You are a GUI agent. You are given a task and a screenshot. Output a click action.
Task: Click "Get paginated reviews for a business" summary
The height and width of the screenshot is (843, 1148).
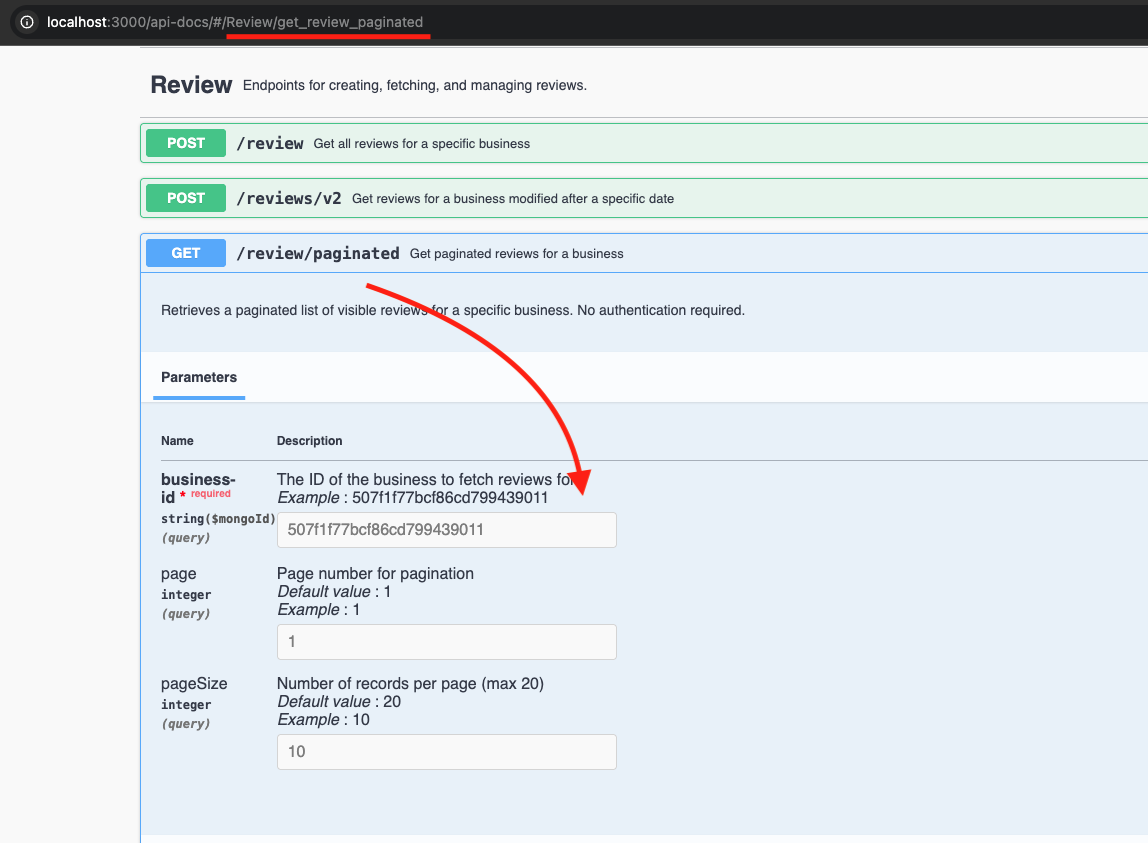coord(516,254)
